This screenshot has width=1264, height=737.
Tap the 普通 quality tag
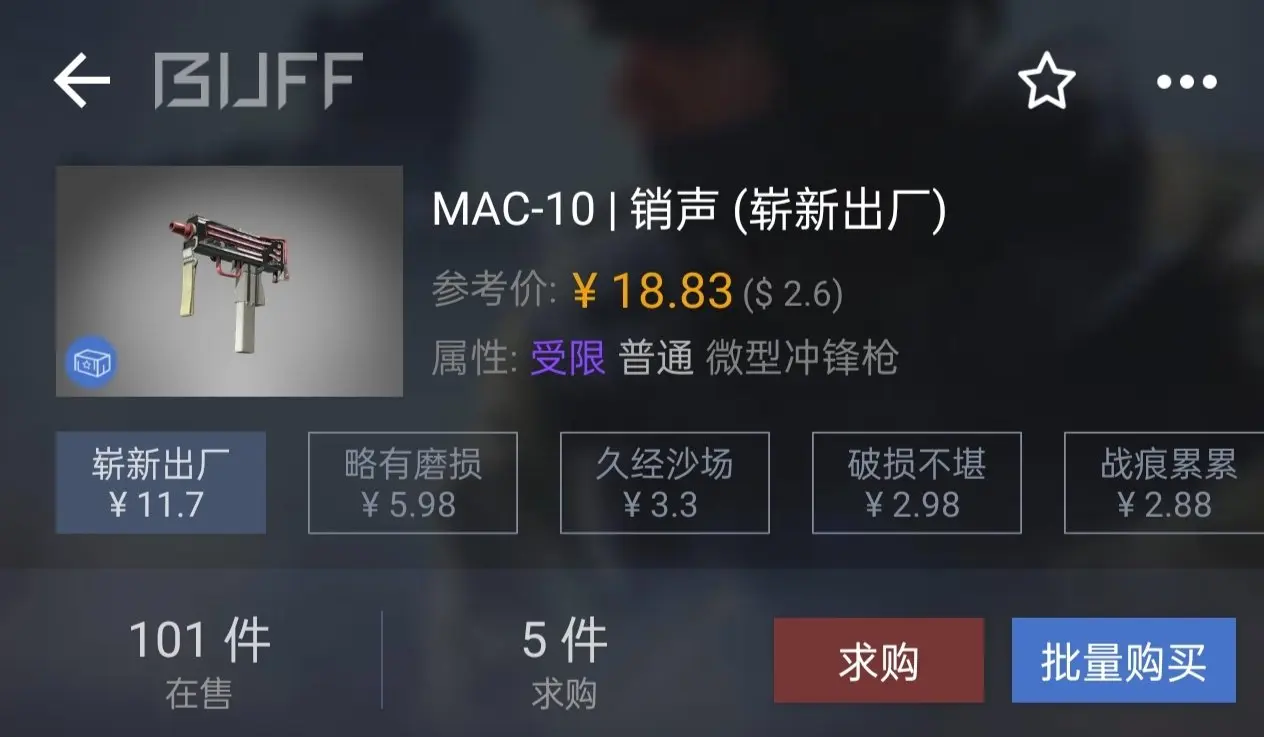point(656,357)
